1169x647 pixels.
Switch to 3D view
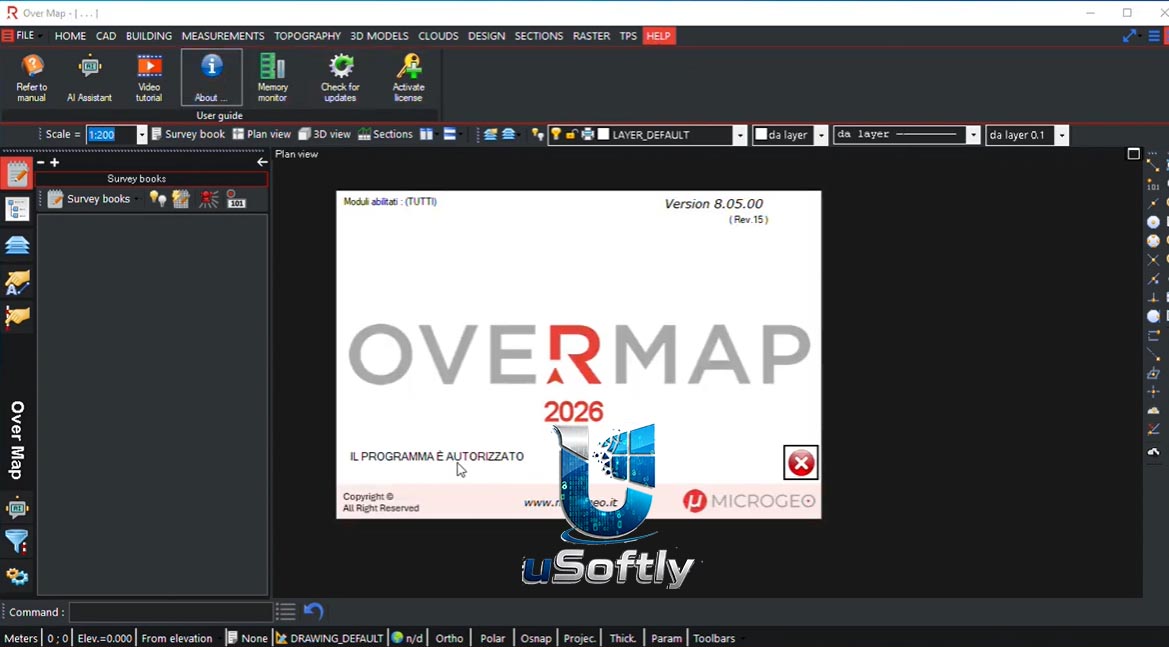tap(324, 134)
